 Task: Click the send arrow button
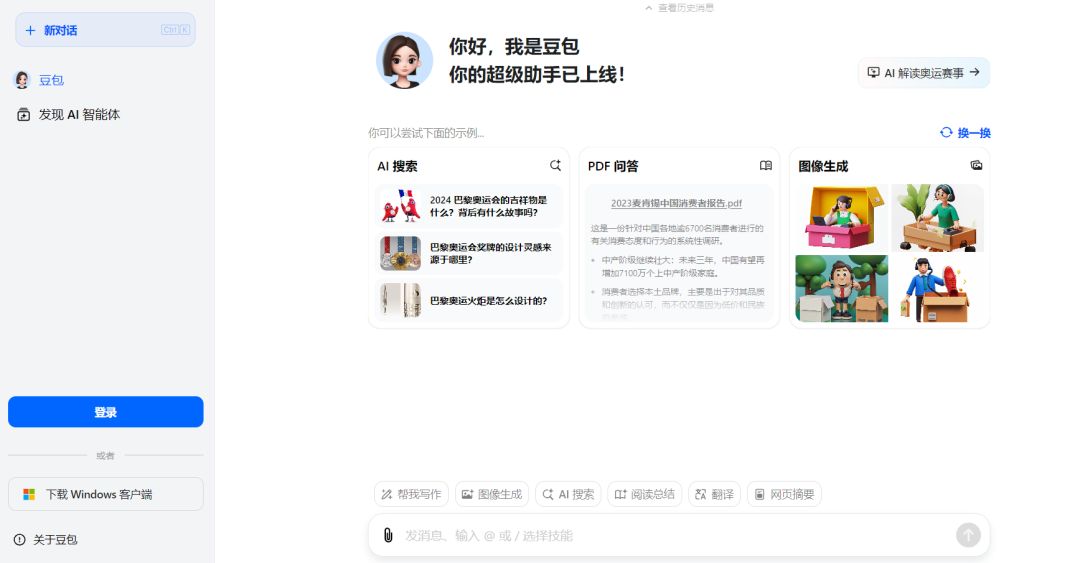[x=968, y=535]
